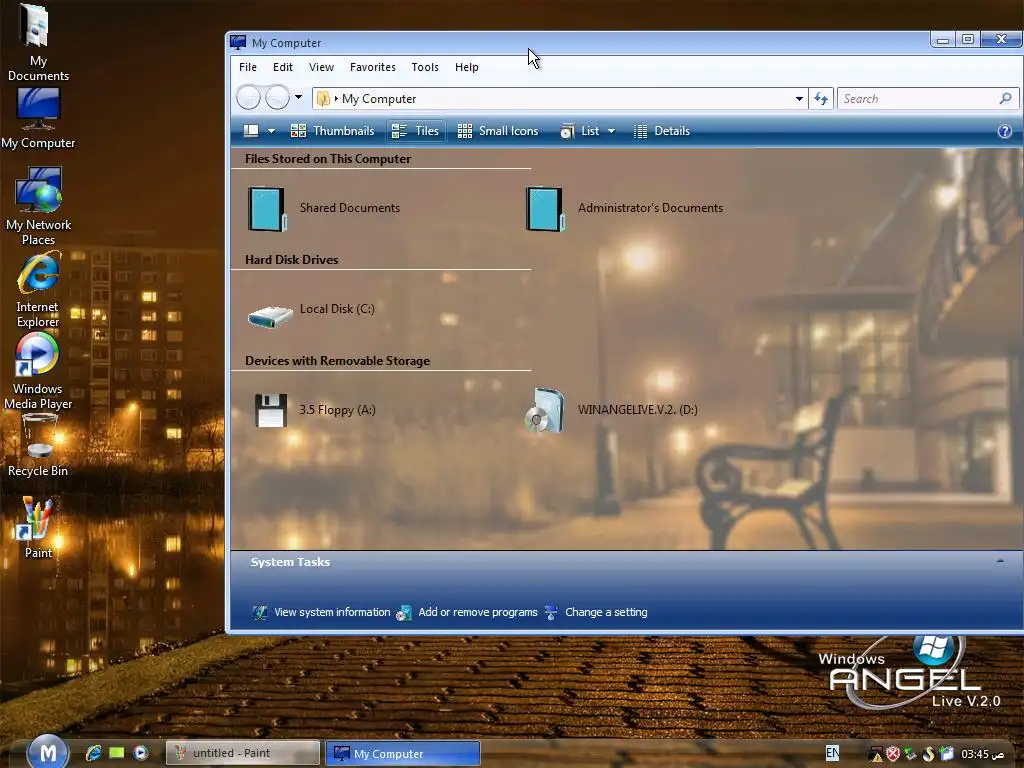Click the Back navigation button

tap(248, 98)
